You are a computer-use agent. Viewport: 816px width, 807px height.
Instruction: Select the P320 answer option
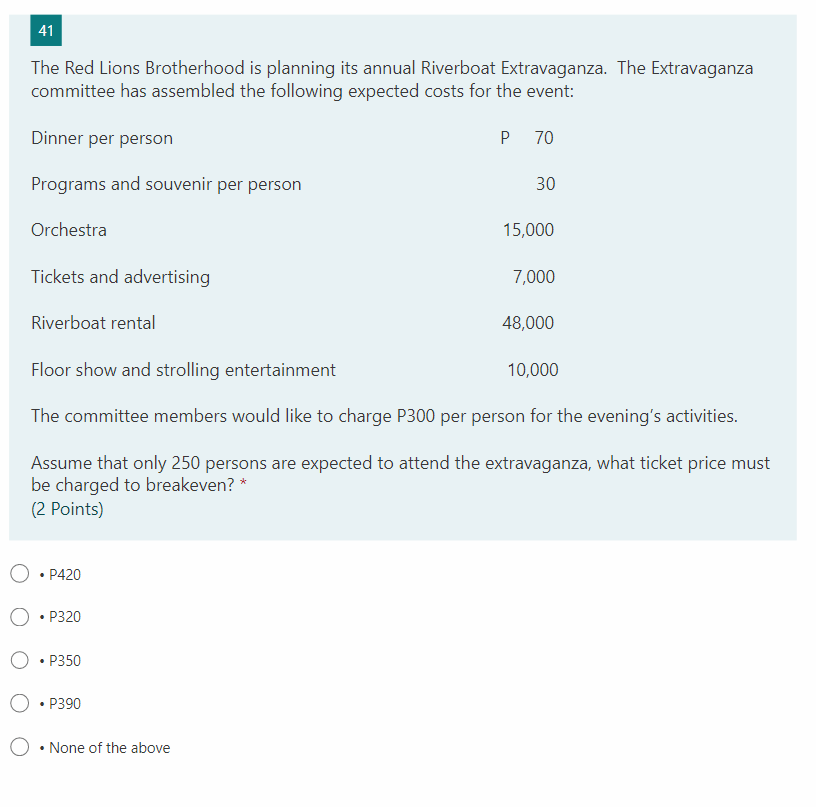coord(19,617)
